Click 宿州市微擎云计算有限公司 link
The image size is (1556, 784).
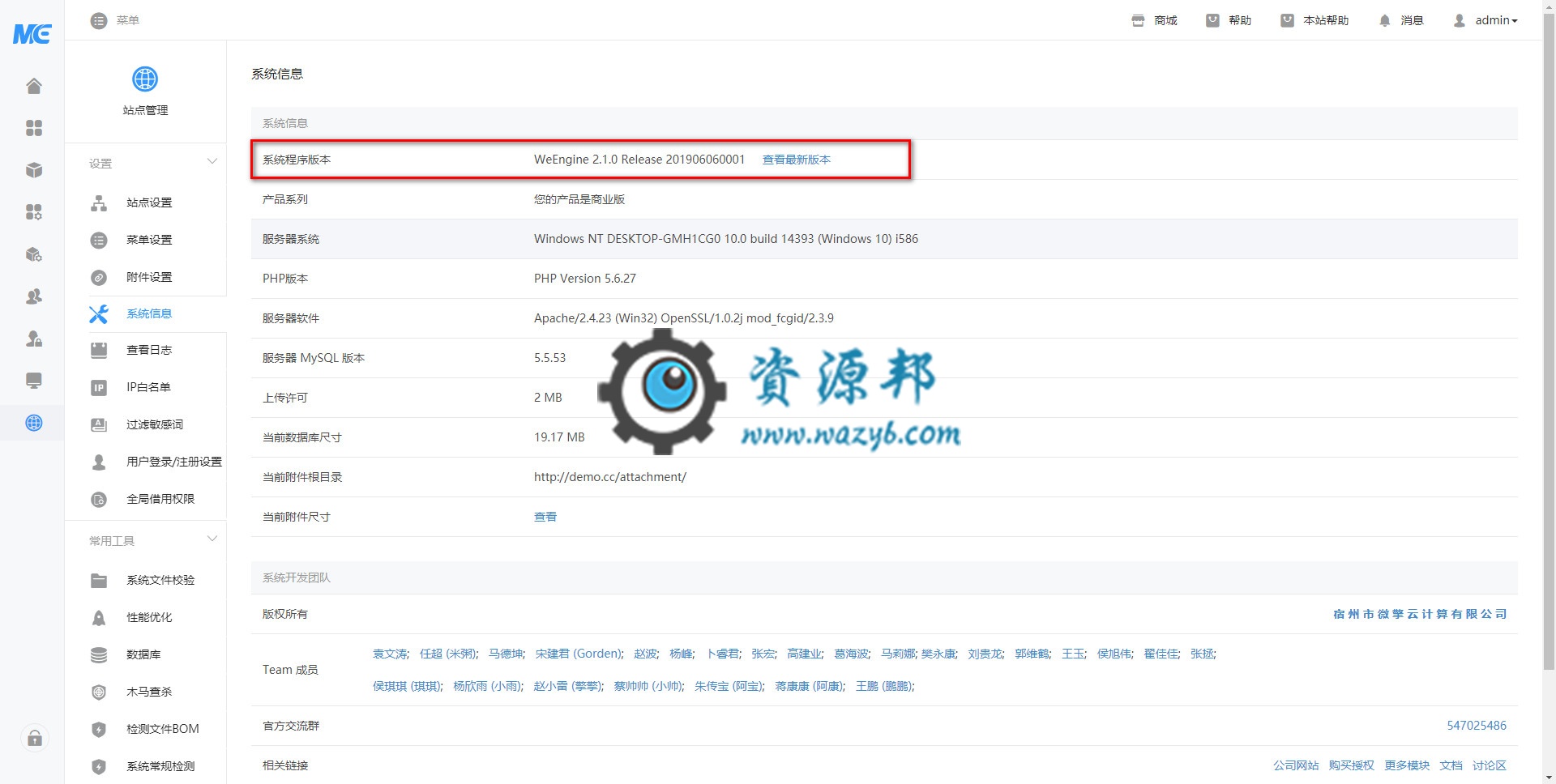pos(1420,614)
